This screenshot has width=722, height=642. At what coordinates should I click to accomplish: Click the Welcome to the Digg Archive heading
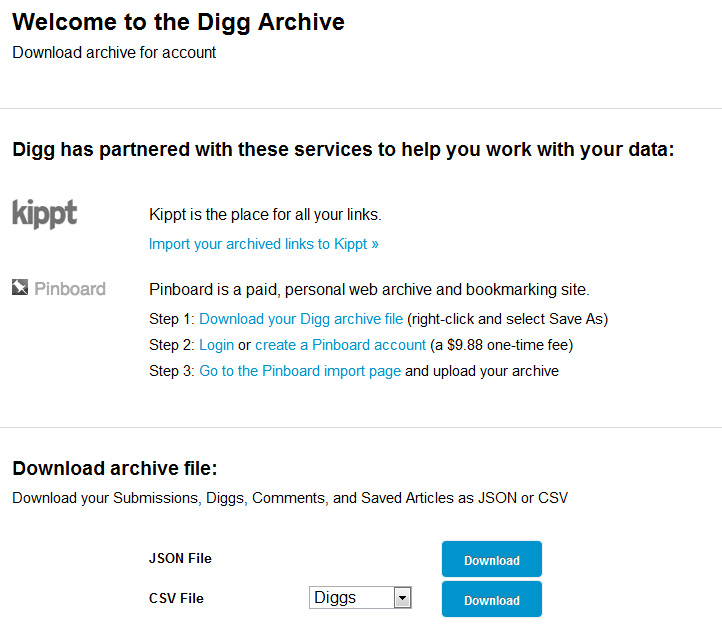(178, 22)
